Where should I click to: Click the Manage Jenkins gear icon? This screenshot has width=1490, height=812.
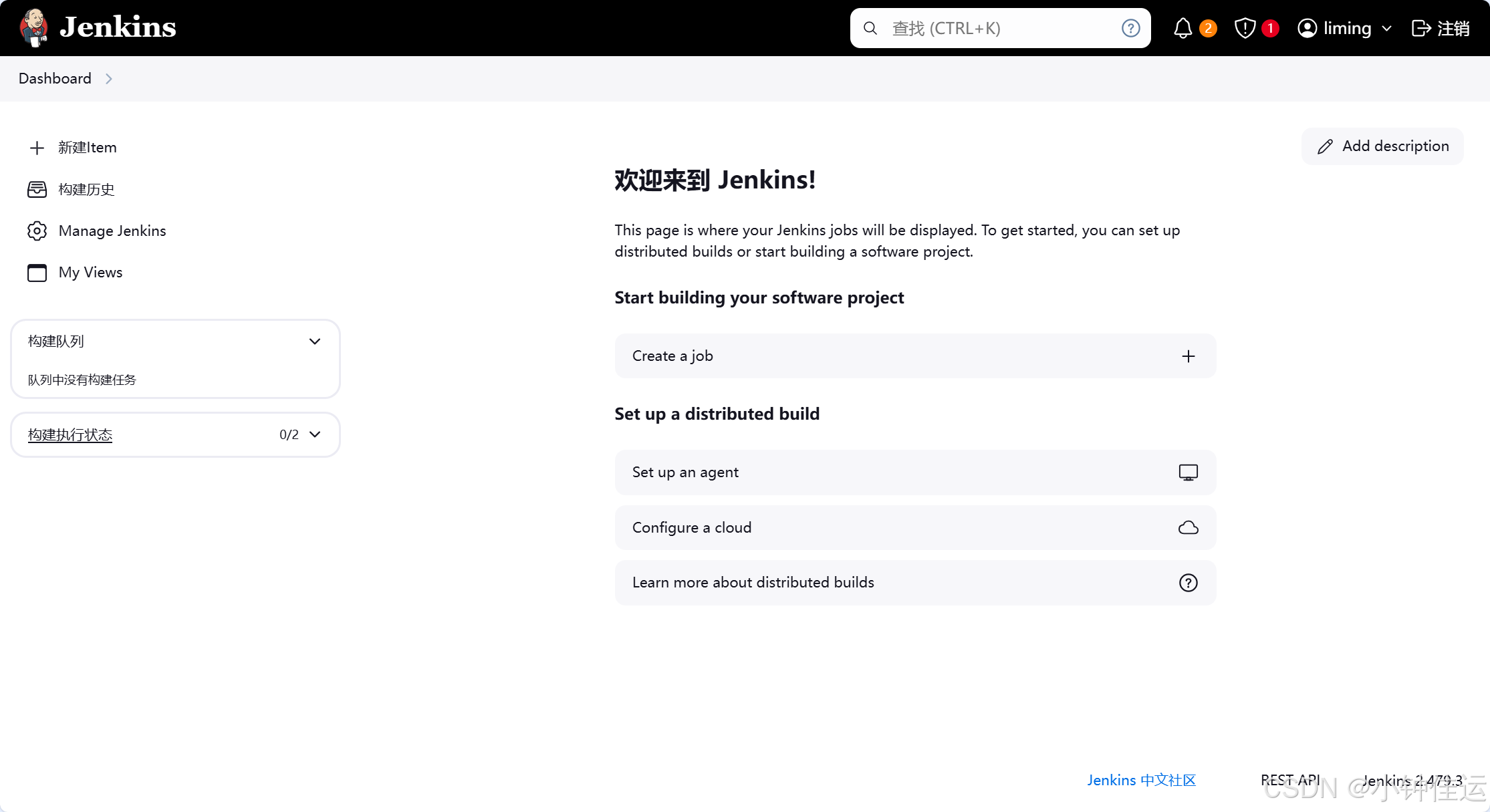pyautogui.click(x=37, y=231)
